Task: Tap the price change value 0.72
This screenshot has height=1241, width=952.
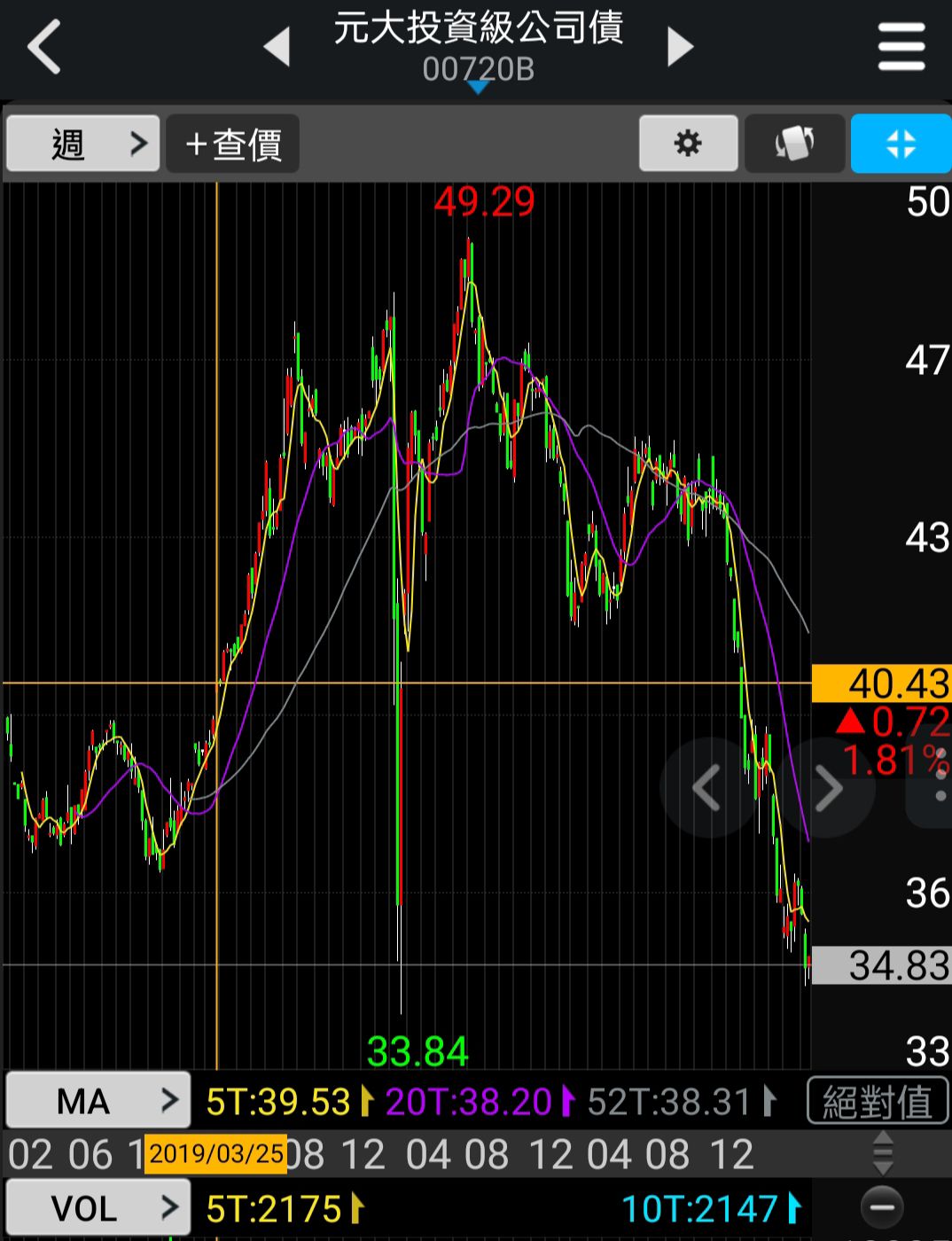Action: [911, 722]
